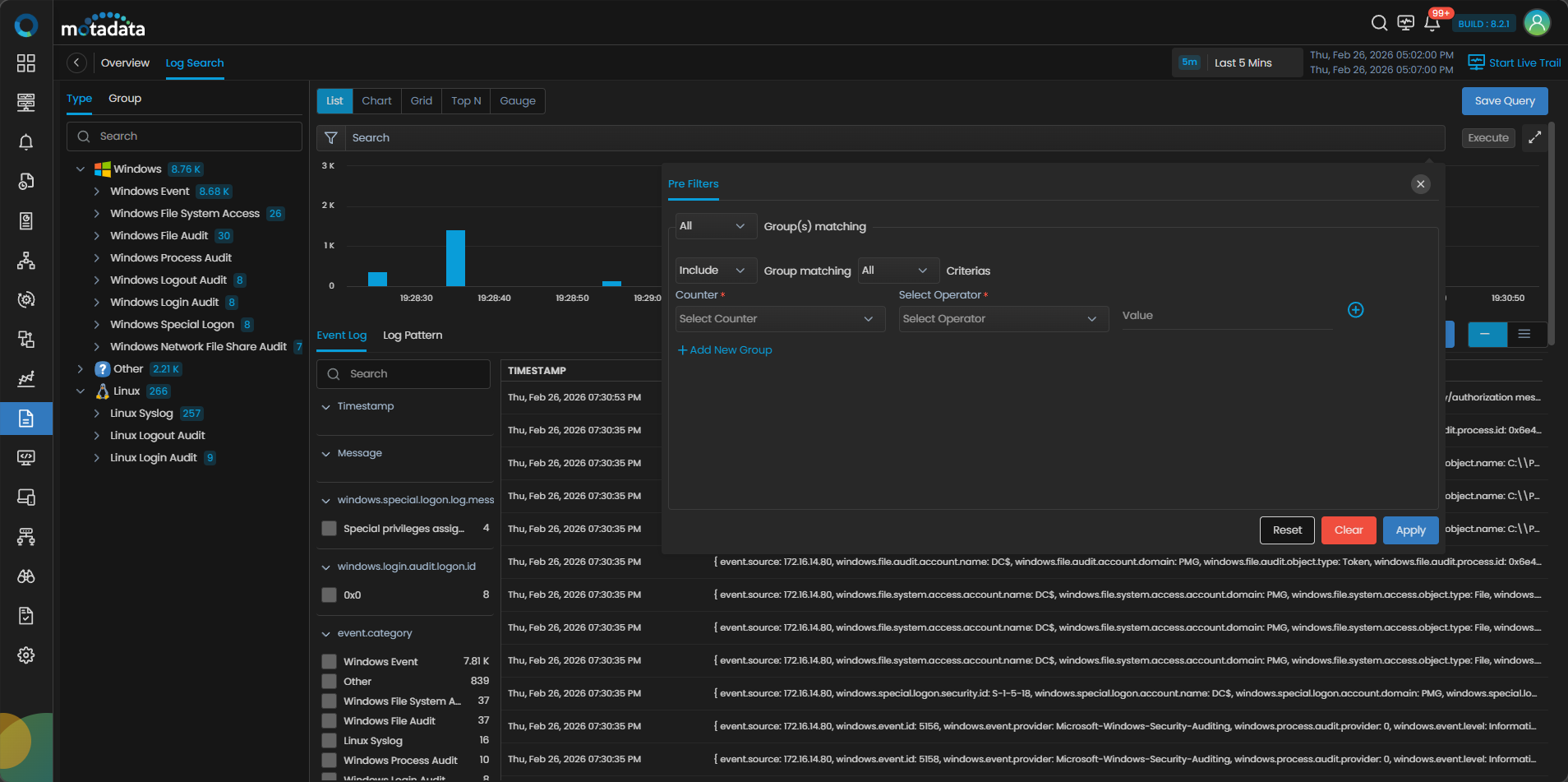The width and height of the screenshot is (1568, 782).
Task: Click the Save Query button
Action: point(1504,101)
